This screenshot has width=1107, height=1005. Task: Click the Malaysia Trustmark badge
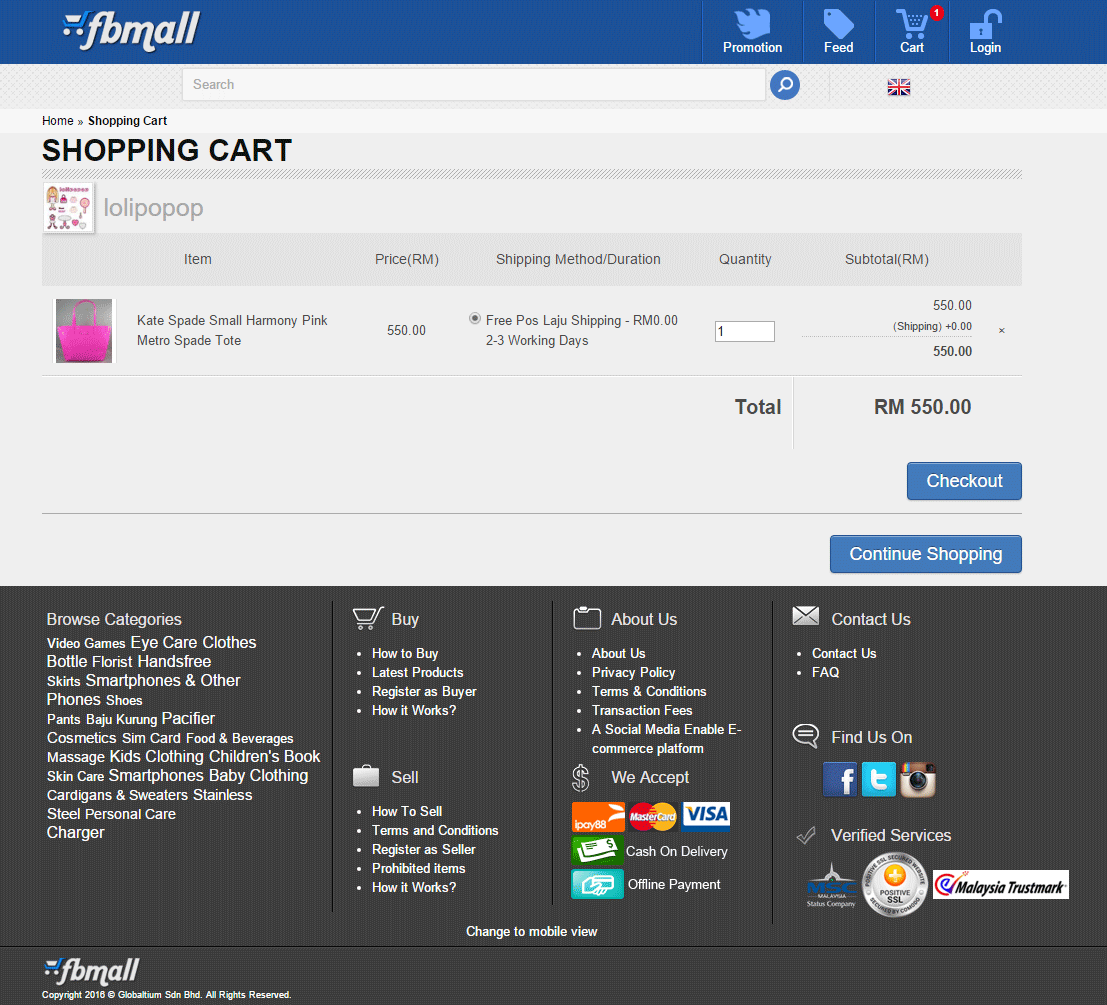point(1001,885)
